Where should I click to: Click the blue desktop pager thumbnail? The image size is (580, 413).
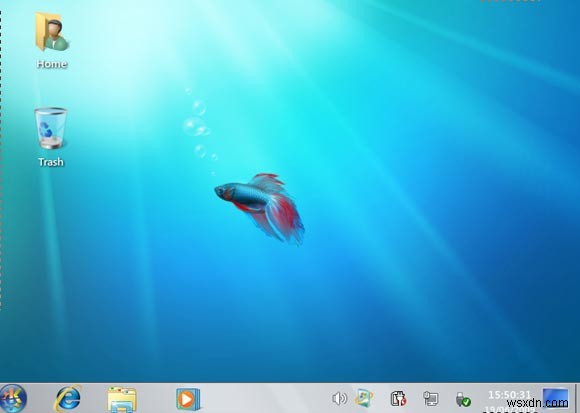tap(556, 398)
